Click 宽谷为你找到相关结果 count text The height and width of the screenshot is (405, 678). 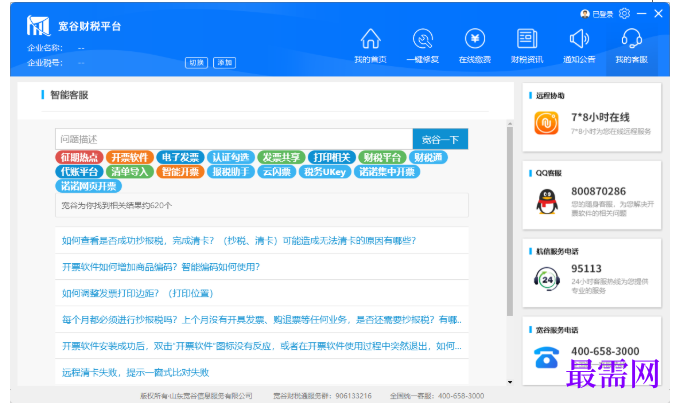116,205
